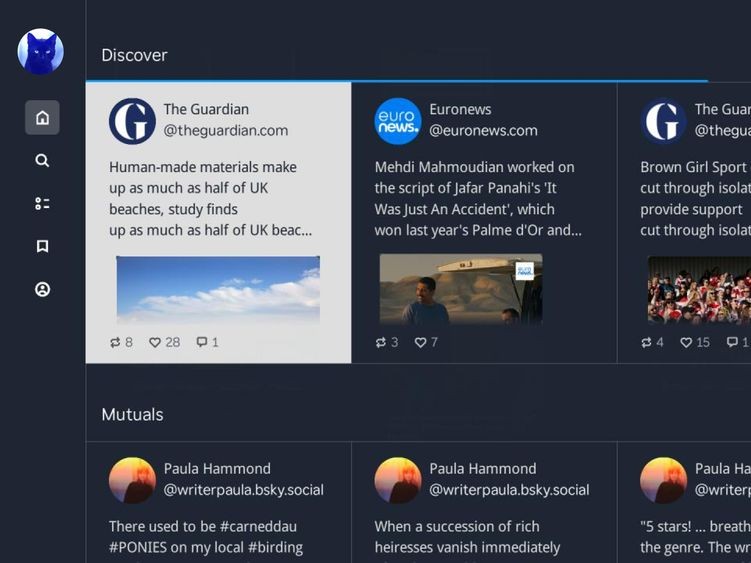Screen dimensions: 751x563
Task: Open post text 'When a succession of rich'
Action: tap(457, 527)
